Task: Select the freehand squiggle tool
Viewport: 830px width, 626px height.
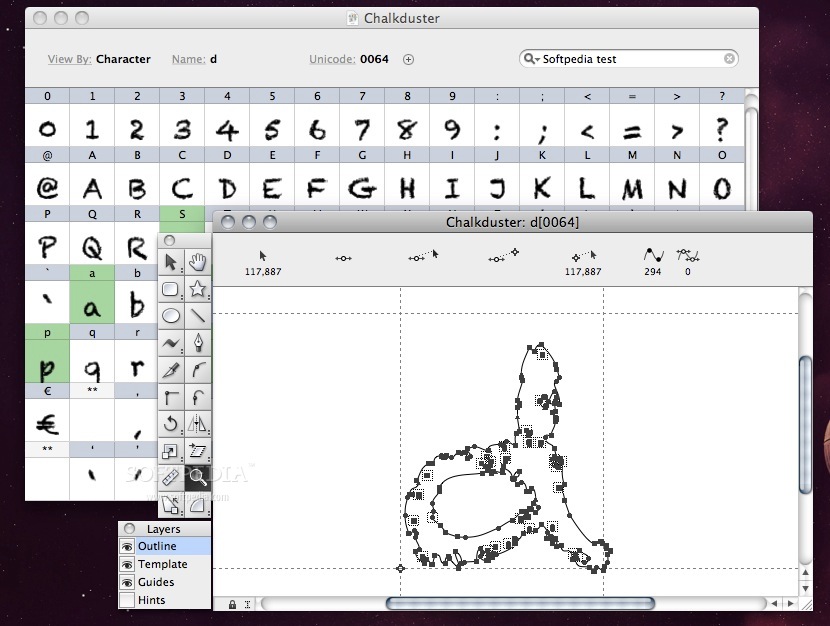Action: [x=170, y=343]
